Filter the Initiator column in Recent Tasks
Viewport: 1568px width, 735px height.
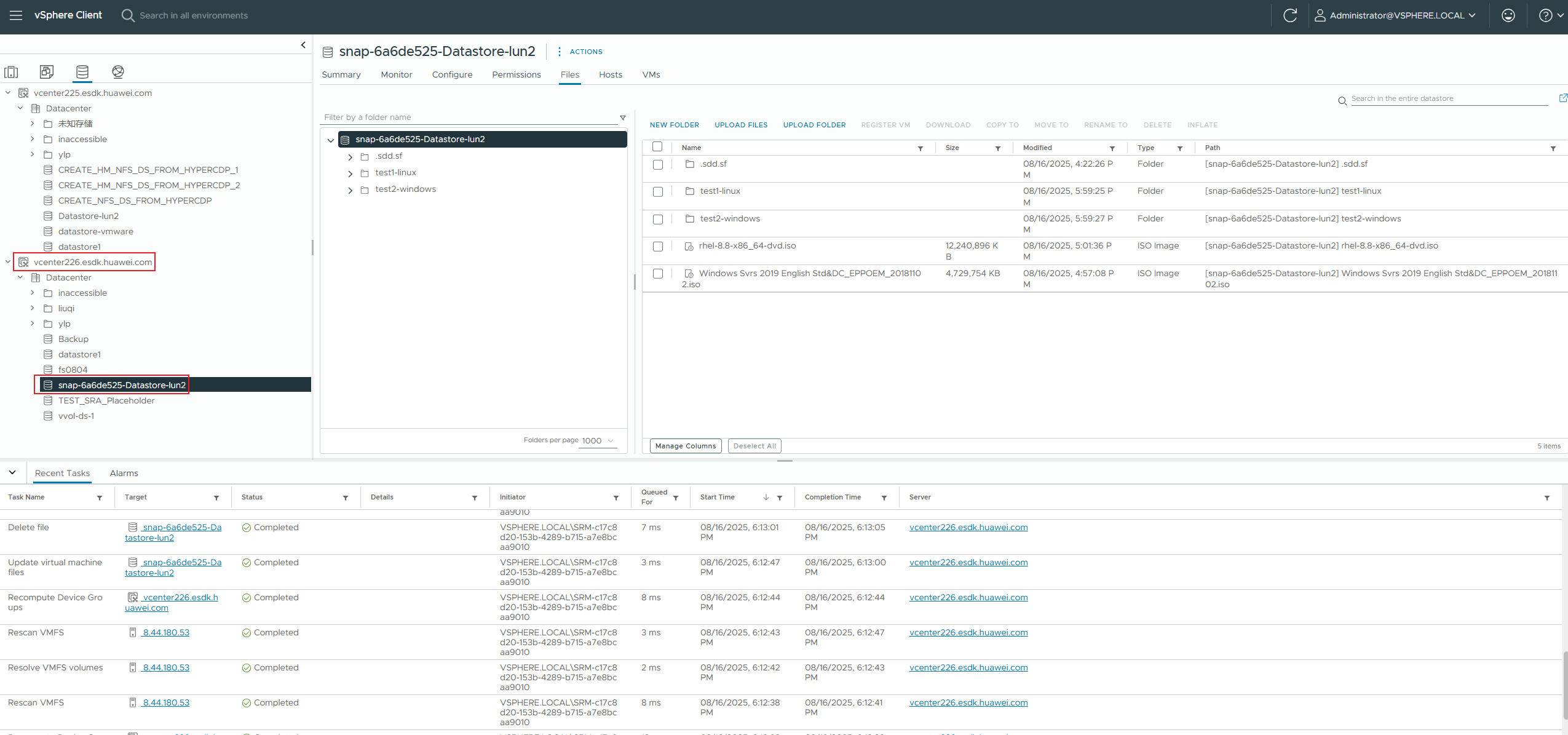pos(616,498)
